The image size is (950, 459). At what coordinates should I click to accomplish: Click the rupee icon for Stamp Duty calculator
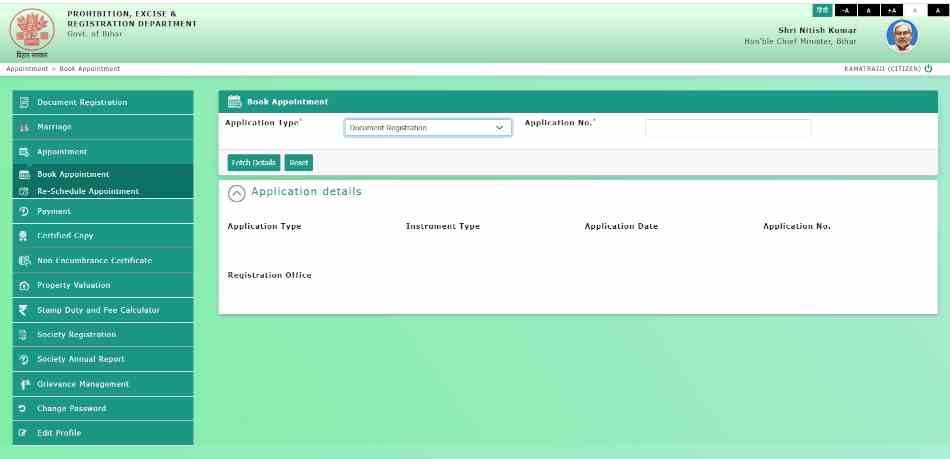point(23,310)
